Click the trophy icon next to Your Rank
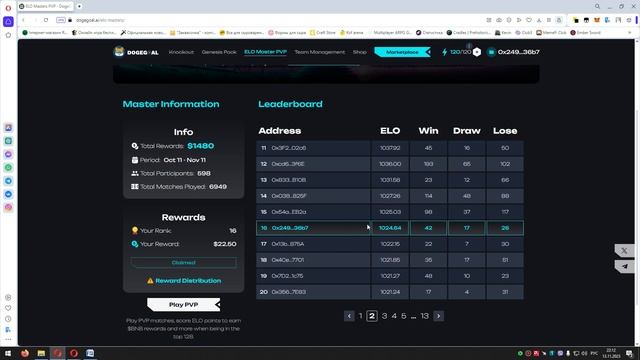This screenshot has width=640, height=360. (x=135, y=230)
